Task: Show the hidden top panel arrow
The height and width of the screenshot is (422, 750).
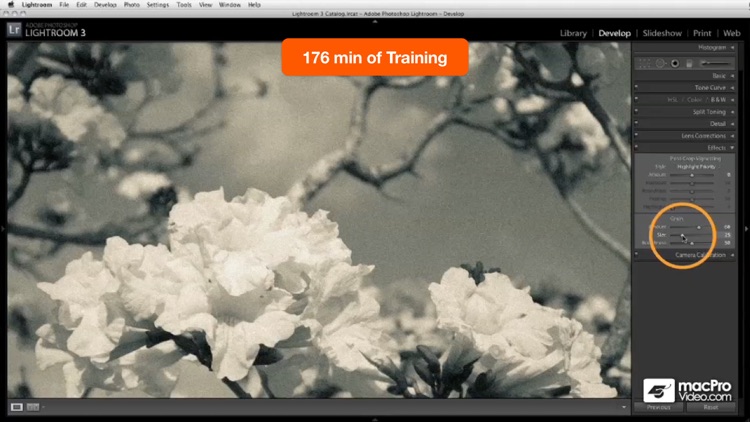Action: (375, 21)
